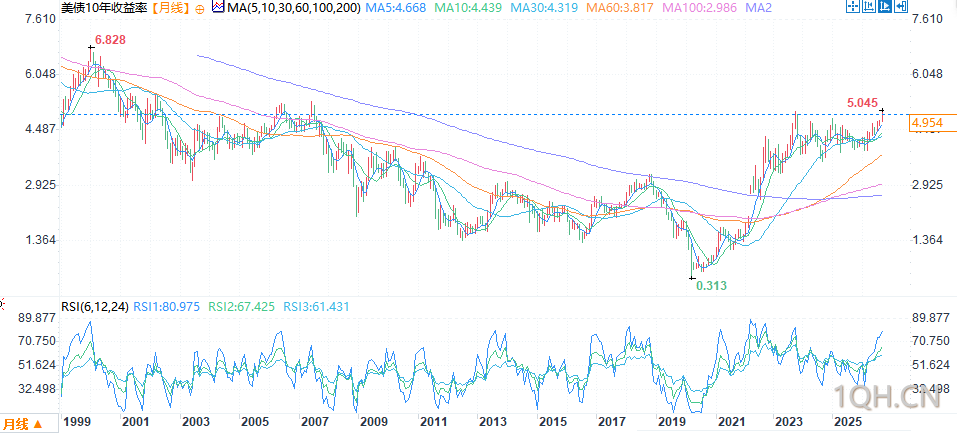Viewport: 957px width, 433px height.
Task: Click the RSI2:67.425 legend value
Action: tap(242, 307)
